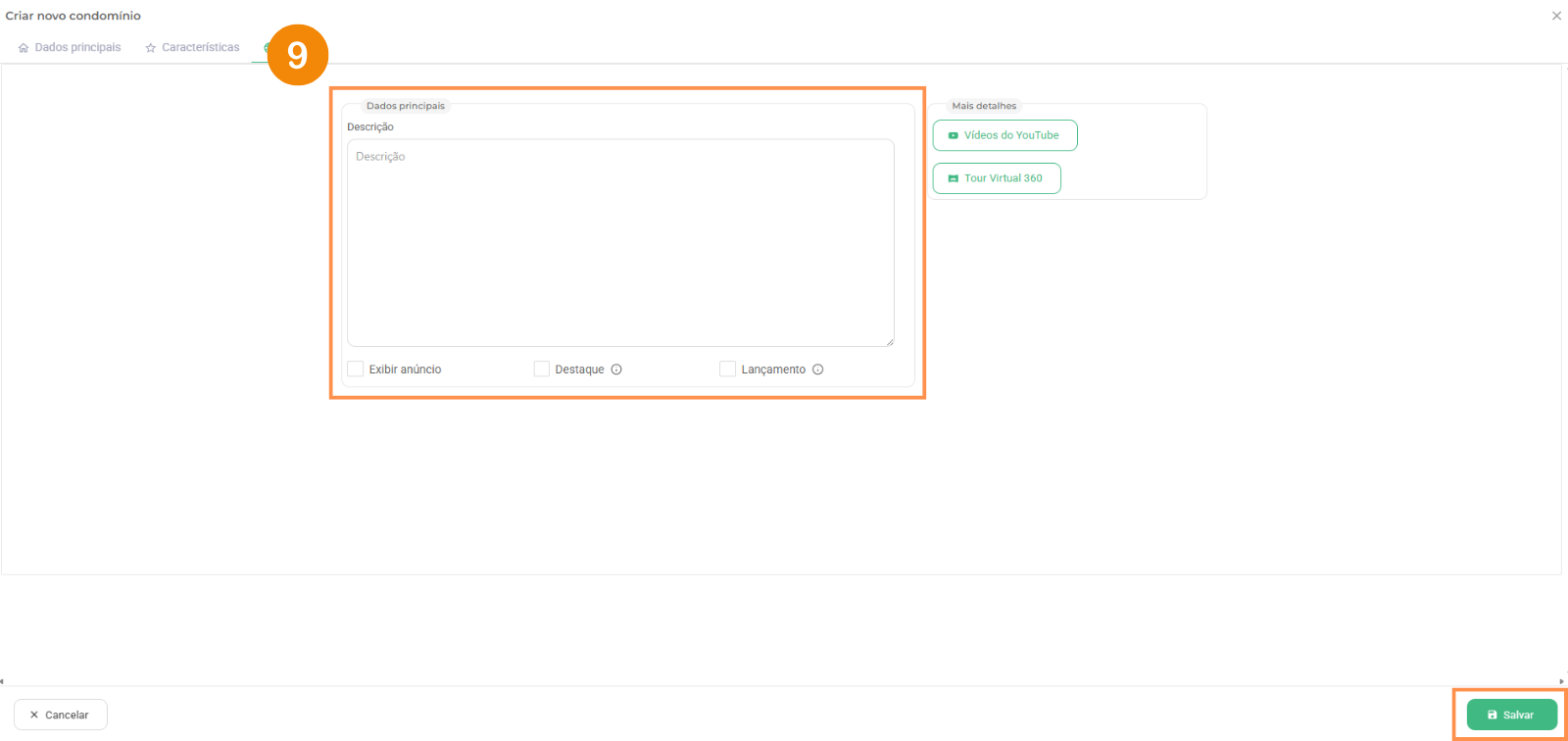Save the condominium with Salvar
This screenshot has width=1568, height=741.
(1511, 715)
